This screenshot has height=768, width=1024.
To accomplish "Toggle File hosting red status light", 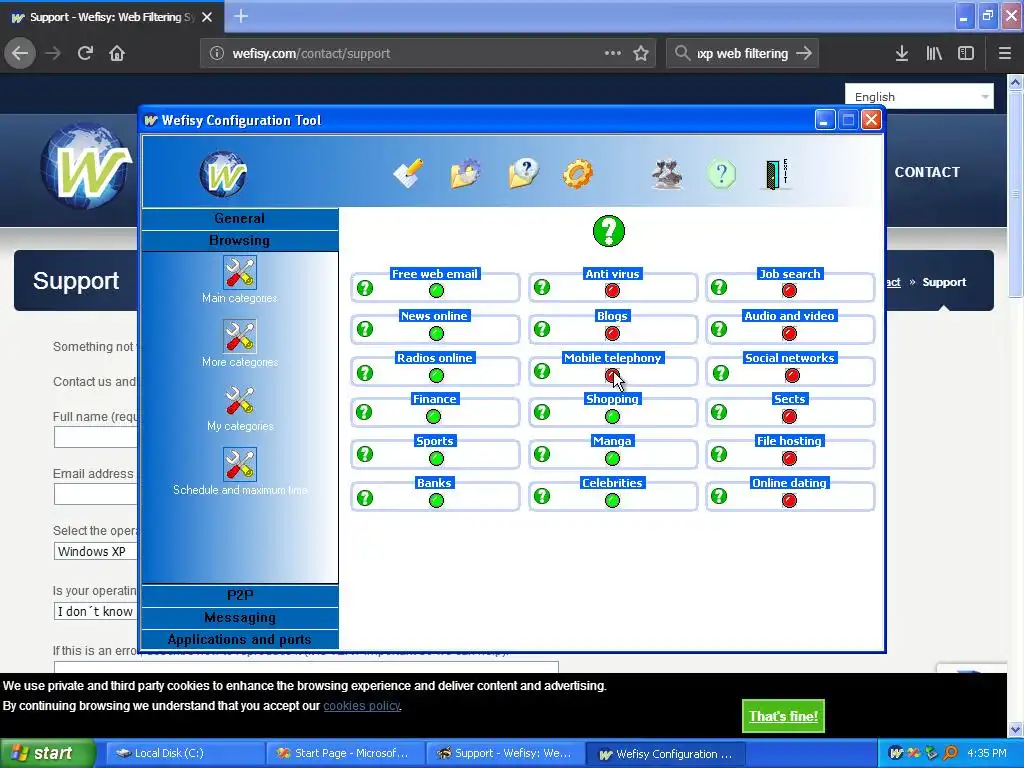I will [790, 458].
